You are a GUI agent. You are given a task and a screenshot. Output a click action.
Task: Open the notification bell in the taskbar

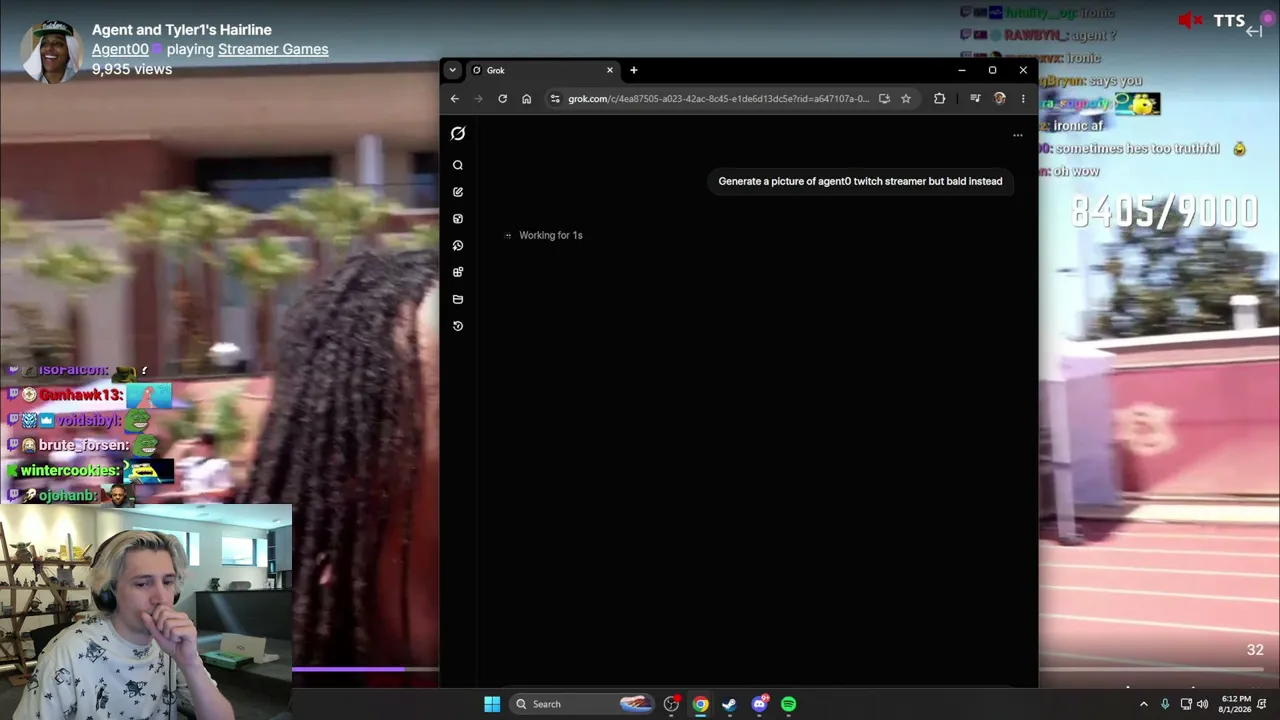pyautogui.click(x=1262, y=704)
